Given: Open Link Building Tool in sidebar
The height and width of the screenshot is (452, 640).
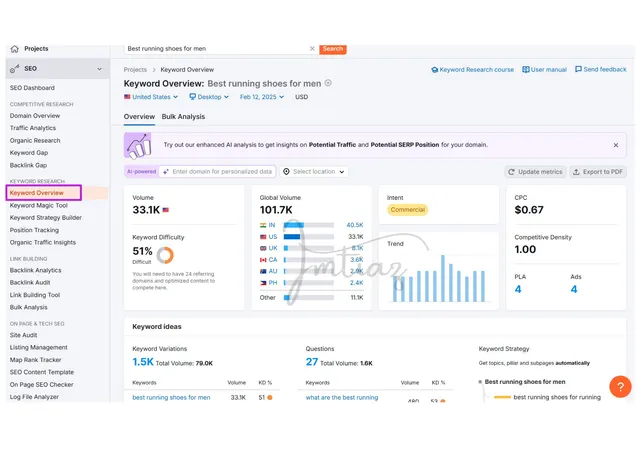Looking at the screenshot, I should [35, 295].
